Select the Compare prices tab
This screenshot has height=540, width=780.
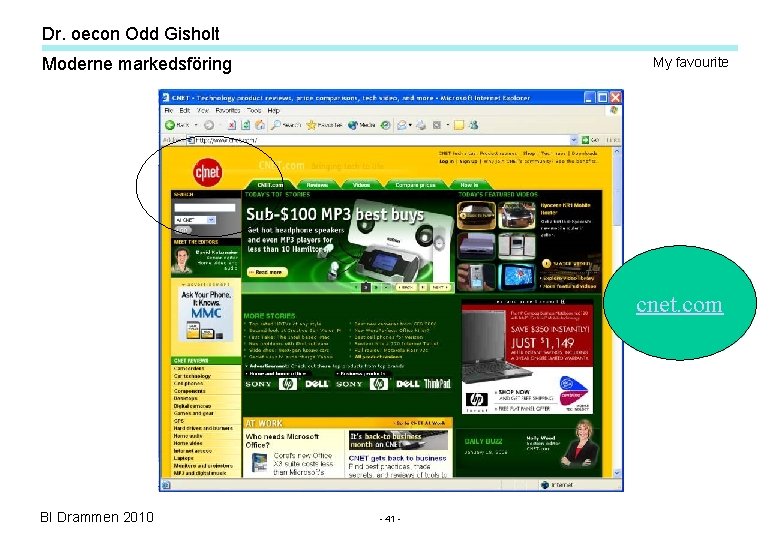[x=415, y=184]
